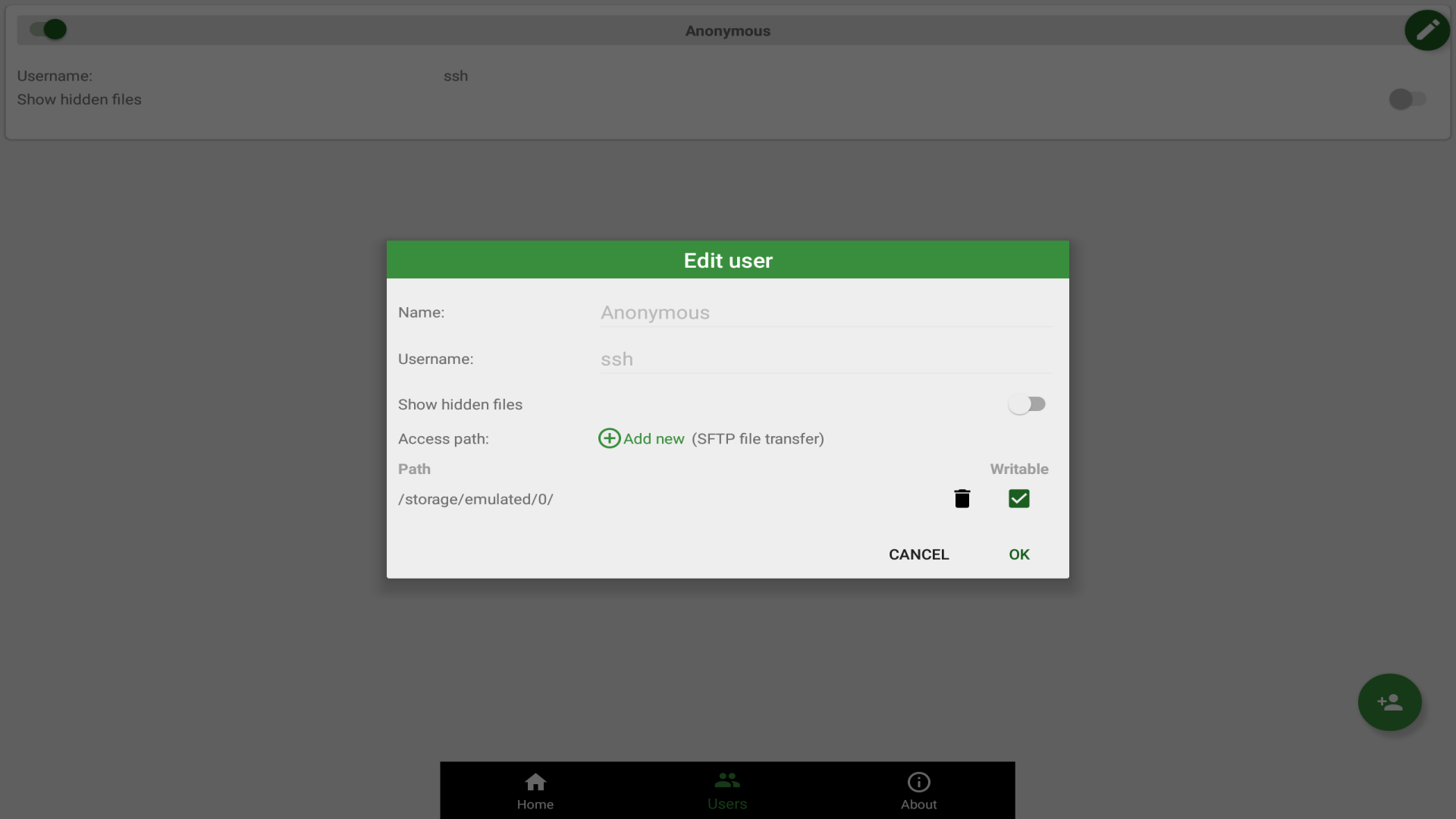
Task: Disable the Anonymous user toggle at top left
Action: pos(44,29)
